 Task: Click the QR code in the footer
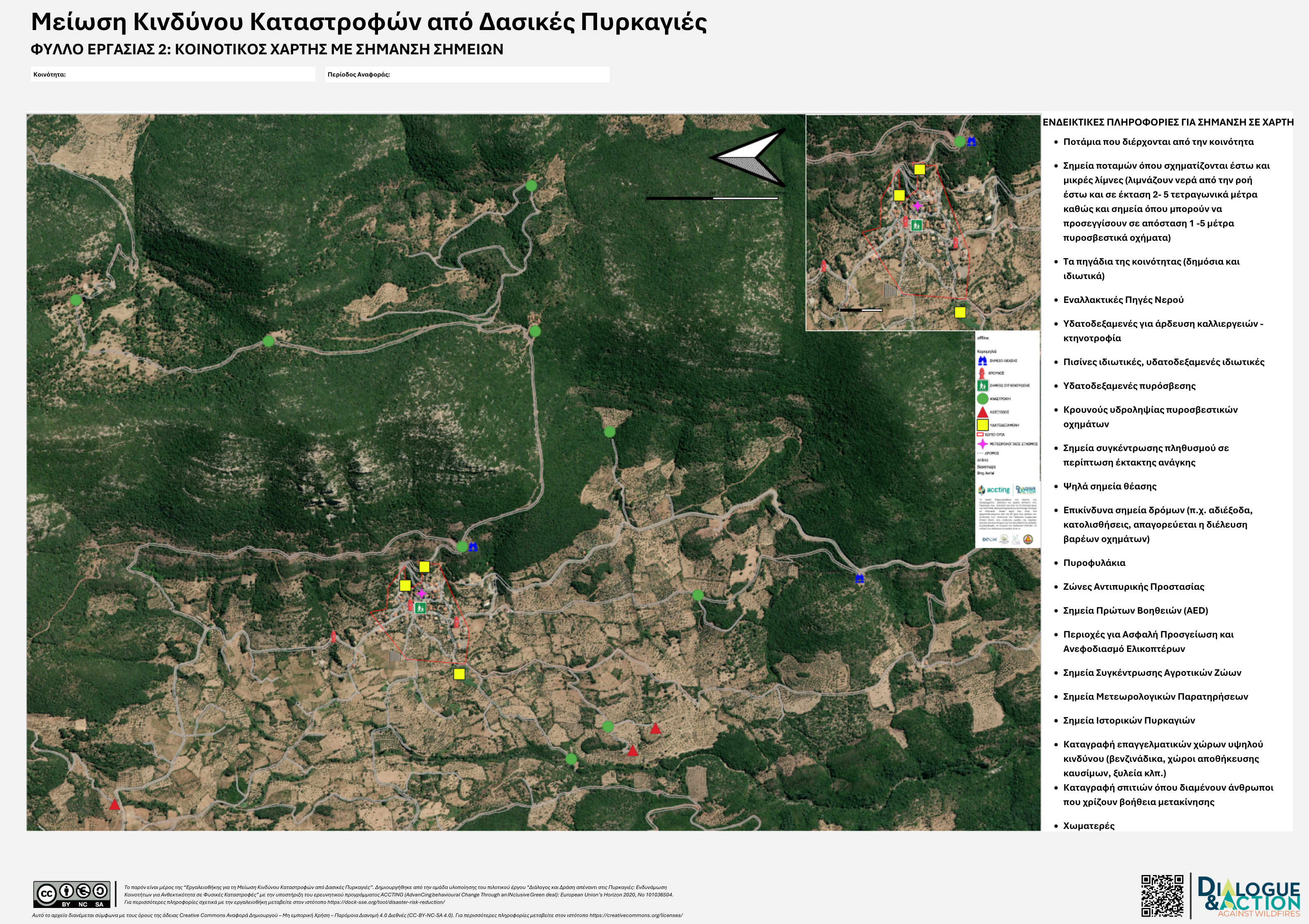[x=1162, y=896]
